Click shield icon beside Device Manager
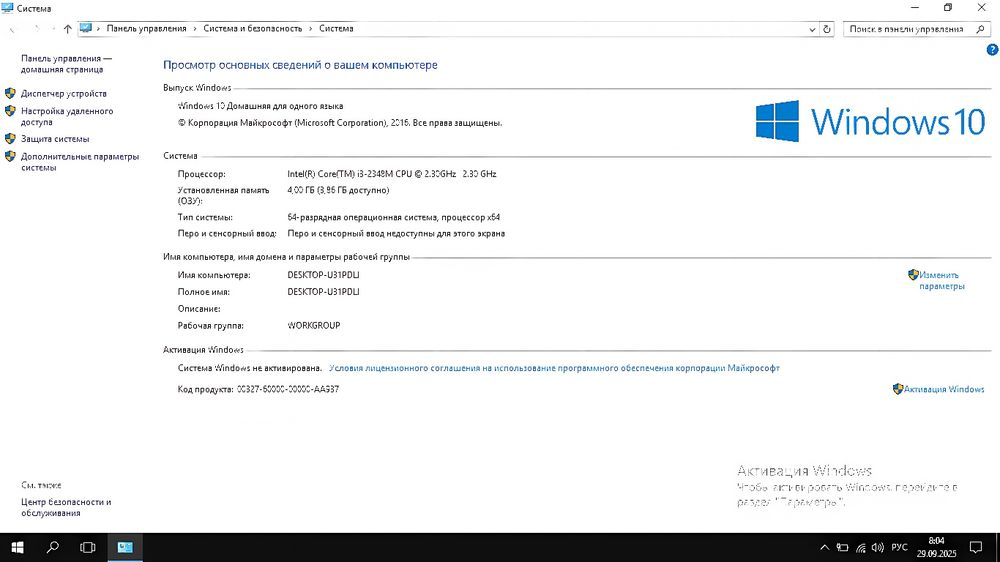This screenshot has width=1000, height=562. point(10,93)
